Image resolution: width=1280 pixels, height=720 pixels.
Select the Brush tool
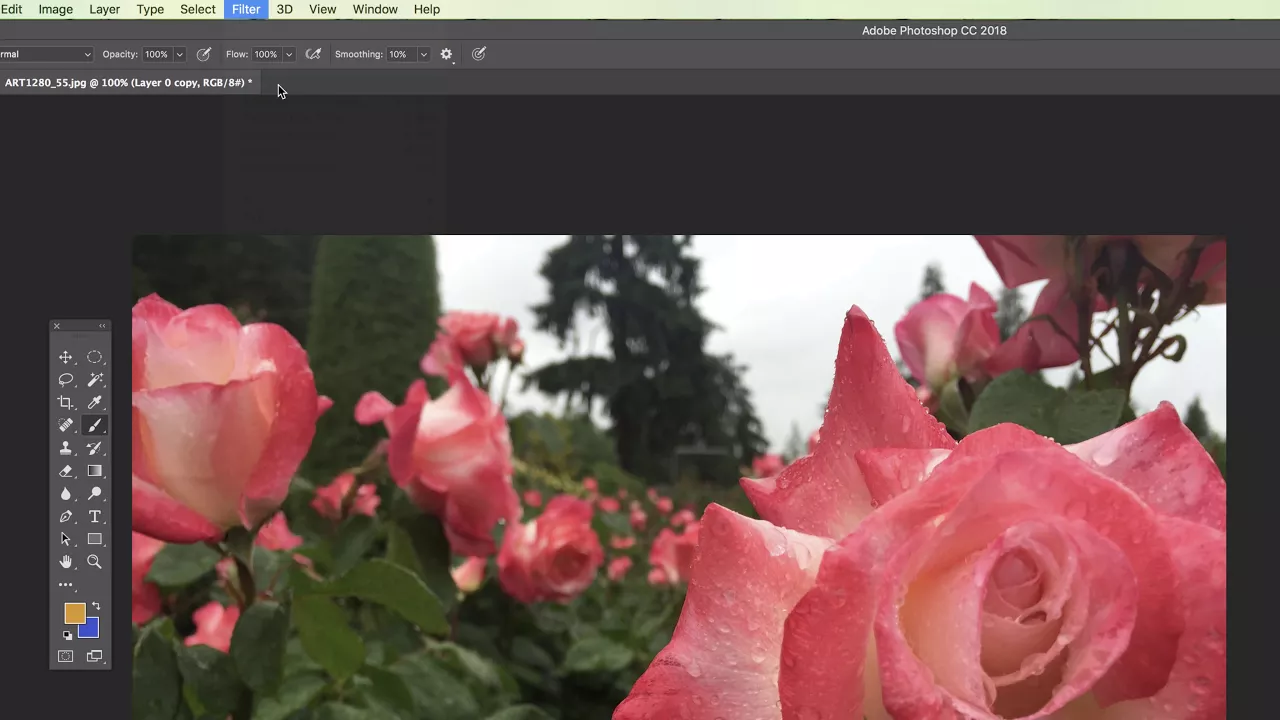(94, 426)
